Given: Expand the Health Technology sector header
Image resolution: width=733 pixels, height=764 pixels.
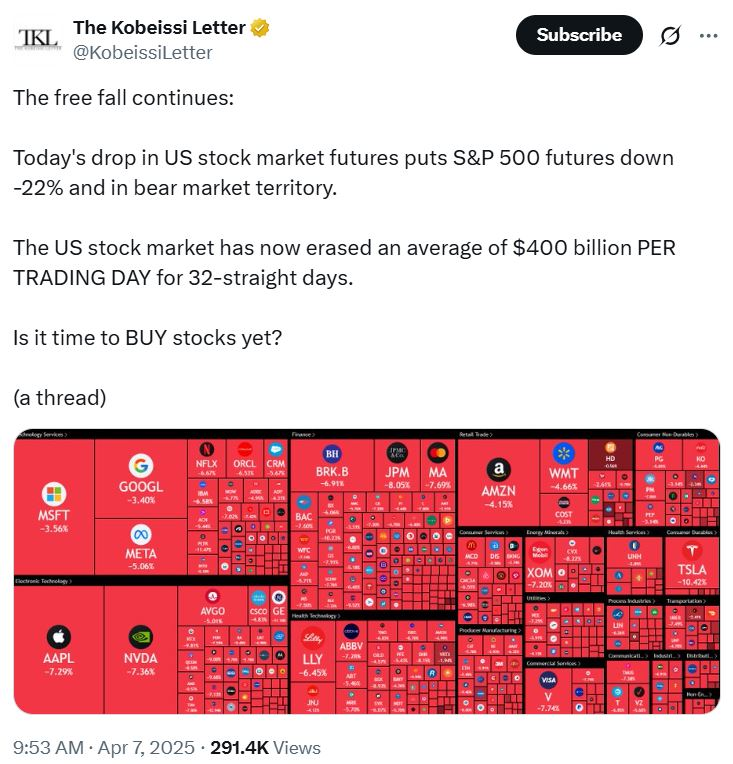Looking at the screenshot, I should [316, 615].
